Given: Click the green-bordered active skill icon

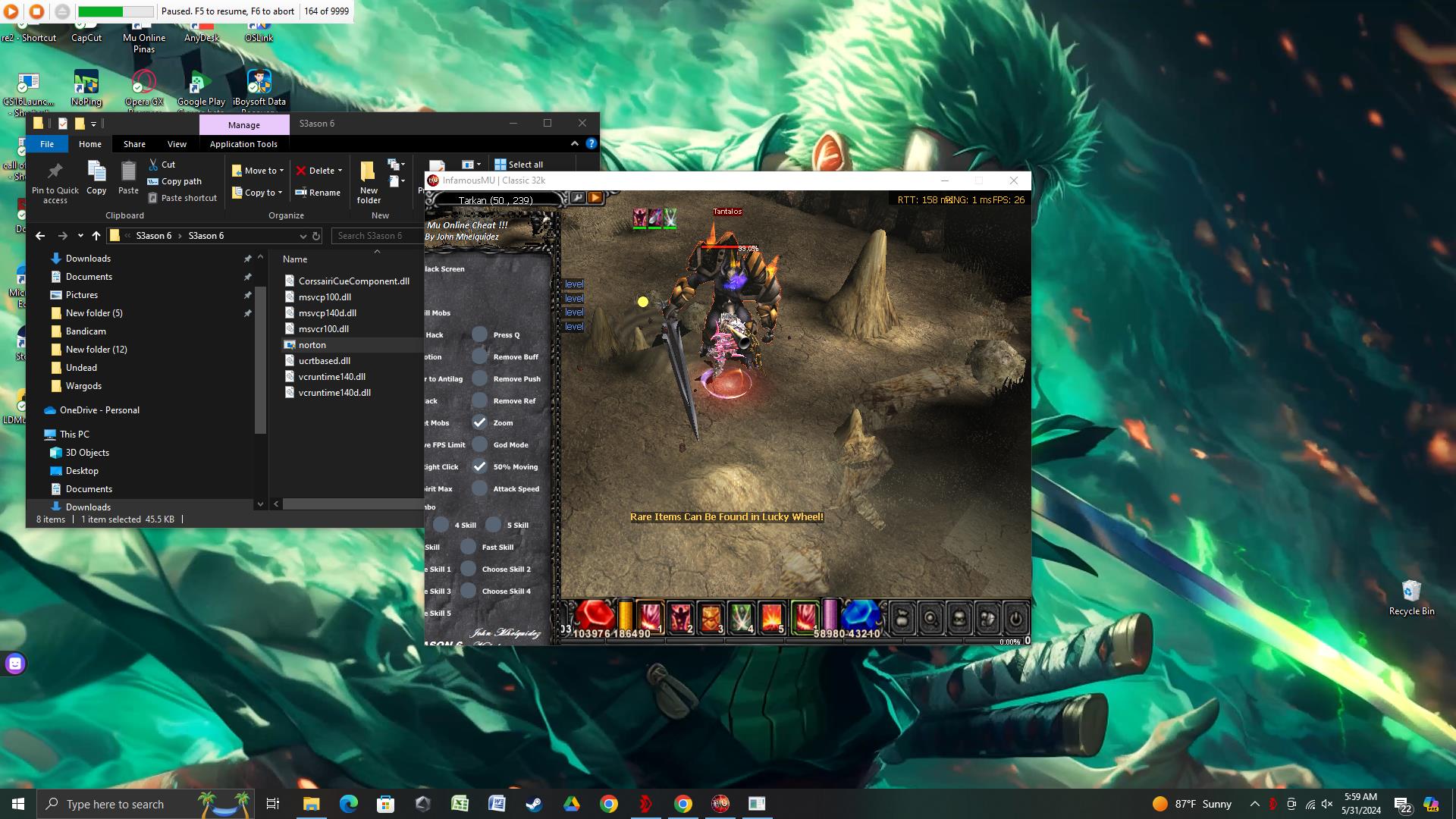Looking at the screenshot, I should point(805,617).
